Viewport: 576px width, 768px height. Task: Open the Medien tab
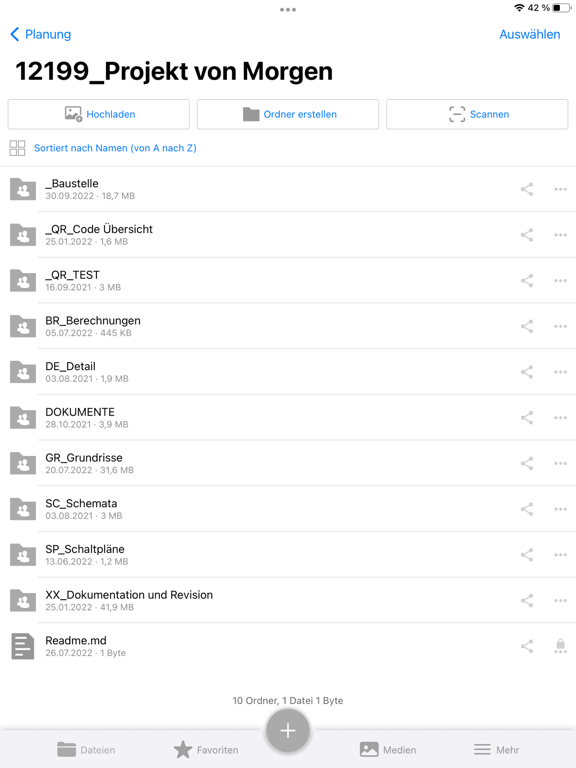(388, 750)
